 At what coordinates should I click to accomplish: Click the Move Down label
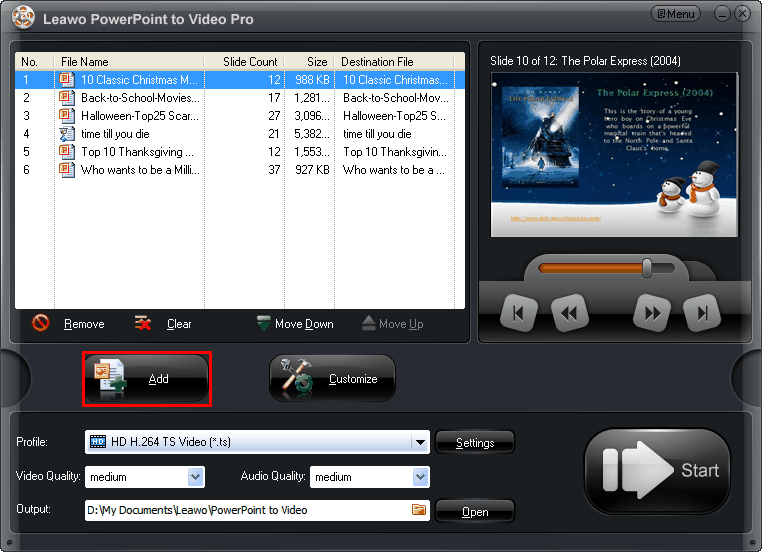coord(304,324)
